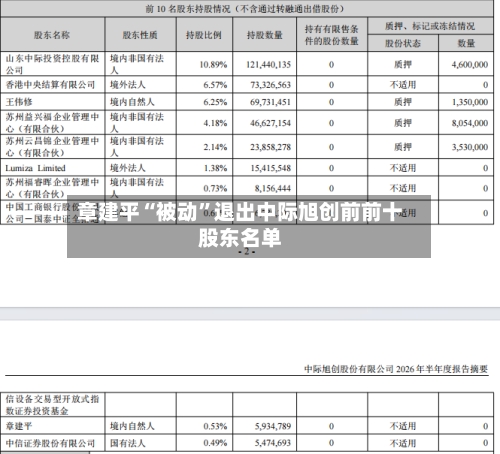Click shareholder '苏州云昌锦企业管理中心'

pyautogui.click(x=52, y=147)
